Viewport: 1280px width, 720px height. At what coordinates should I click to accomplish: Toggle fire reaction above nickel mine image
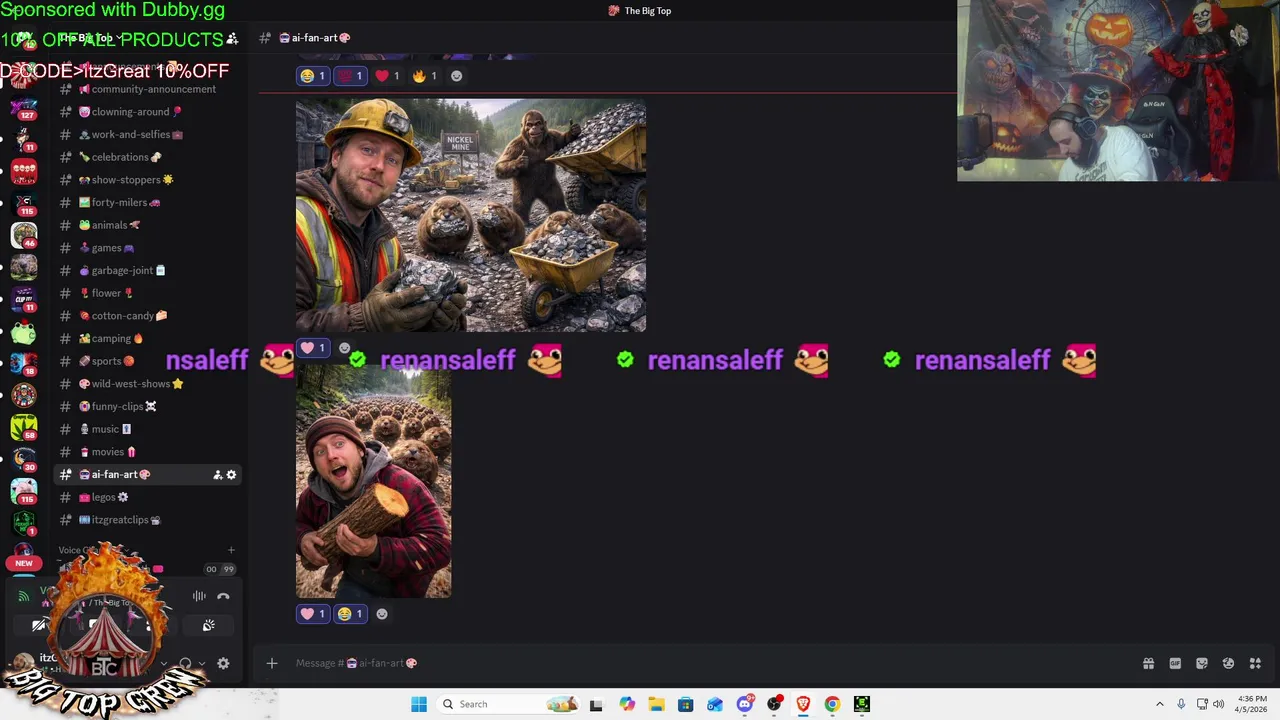click(x=425, y=76)
